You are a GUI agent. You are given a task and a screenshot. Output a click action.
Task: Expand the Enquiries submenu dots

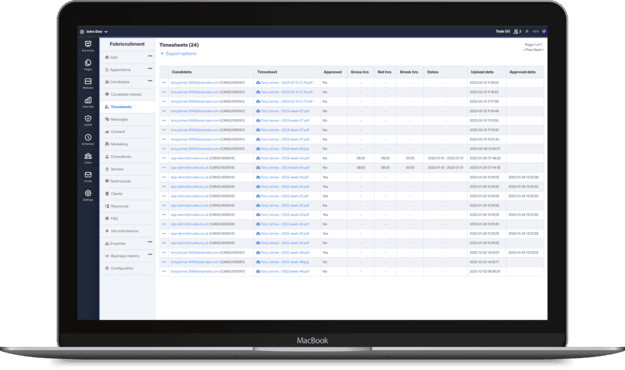pos(150,242)
